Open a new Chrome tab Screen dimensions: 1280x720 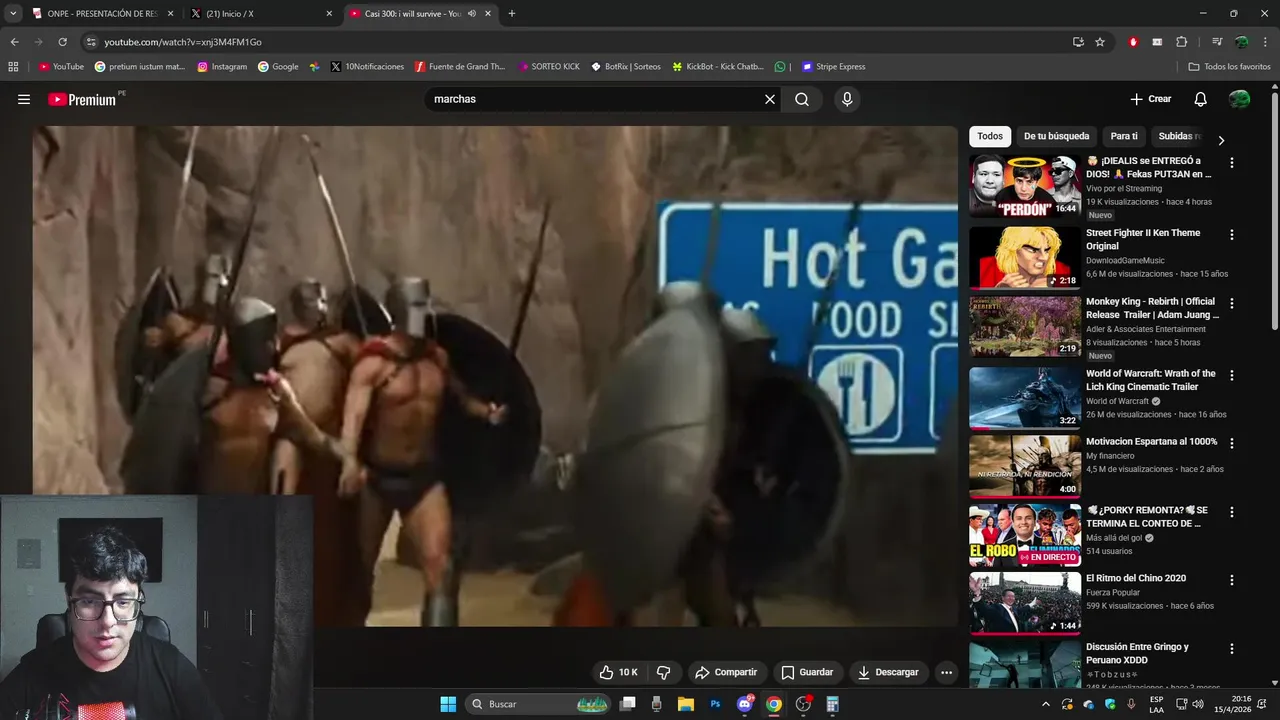[x=512, y=14]
